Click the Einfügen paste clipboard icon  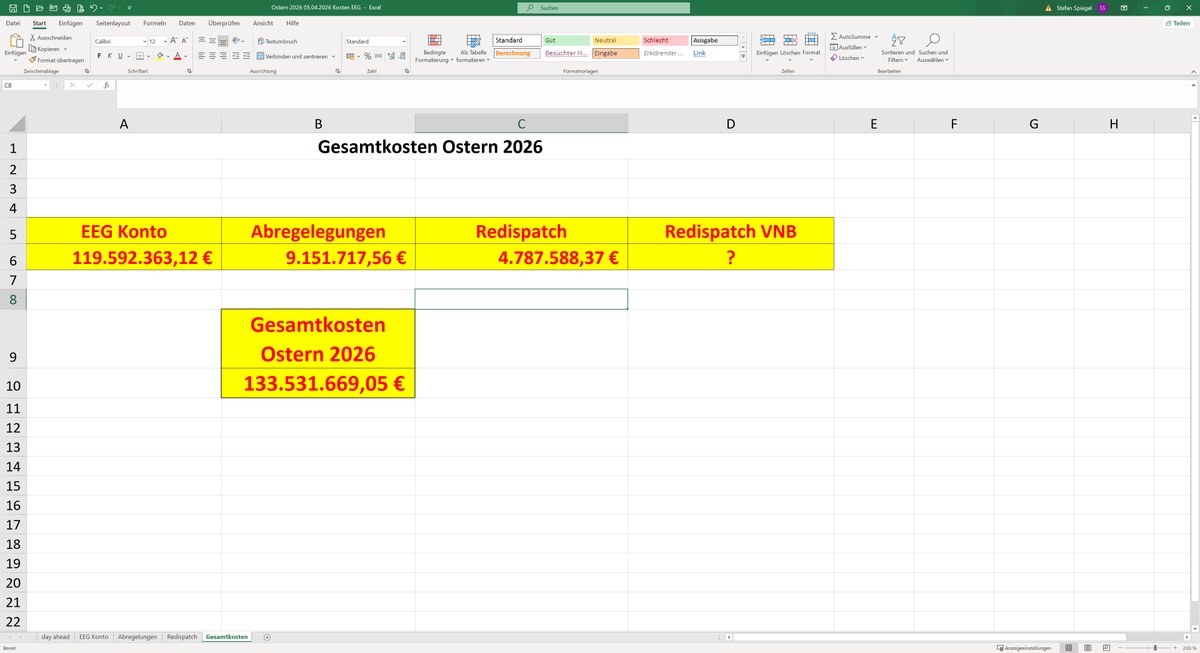pos(15,41)
